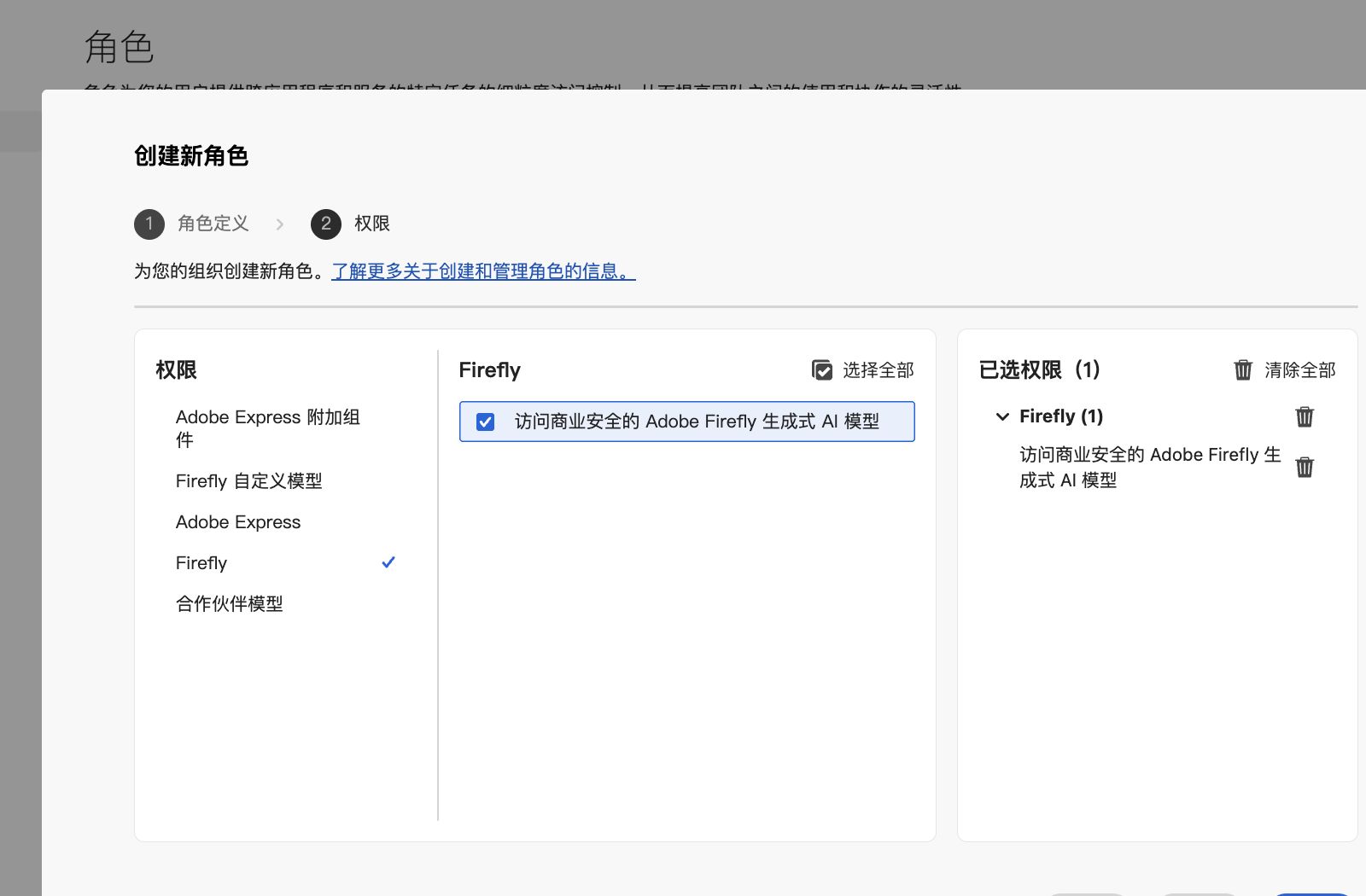This screenshot has height=896, width=1366.
Task: Select the Firefly 自定义模型 category
Action: coord(248,480)
